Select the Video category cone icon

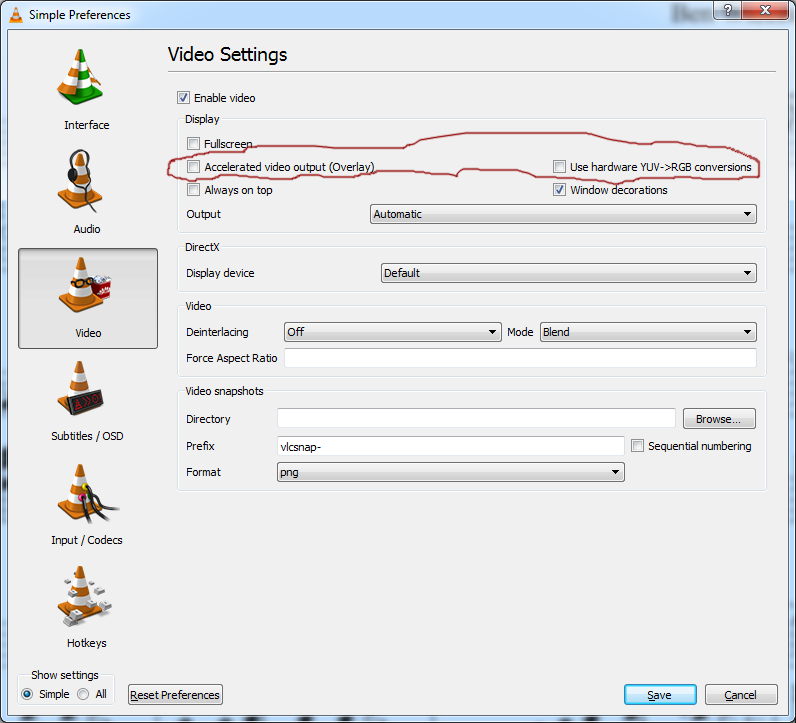tap(87, 287)
